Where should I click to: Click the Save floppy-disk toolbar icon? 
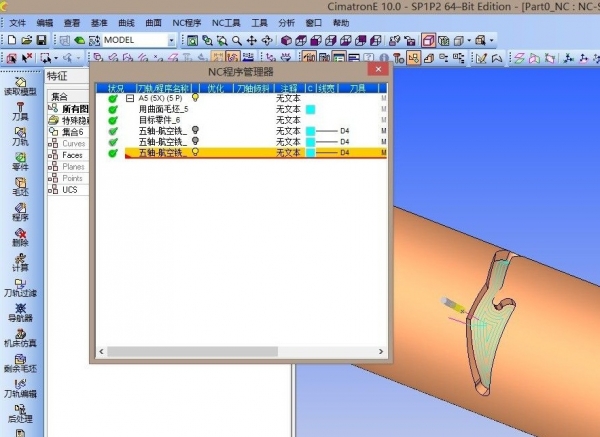coord(41,40)
